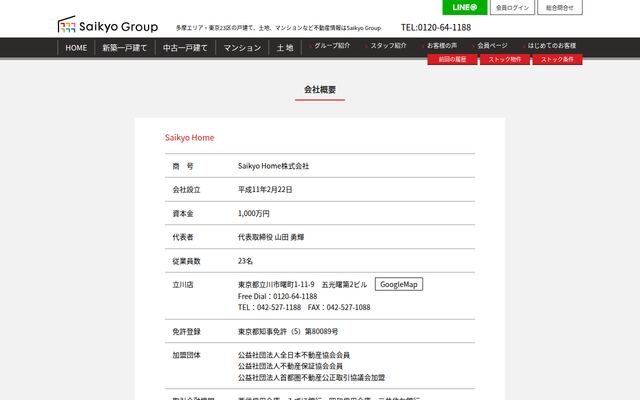The image size is (640, 400).
Task: Click TEL：042-527-1188 text
Action: tap(269, 307)
